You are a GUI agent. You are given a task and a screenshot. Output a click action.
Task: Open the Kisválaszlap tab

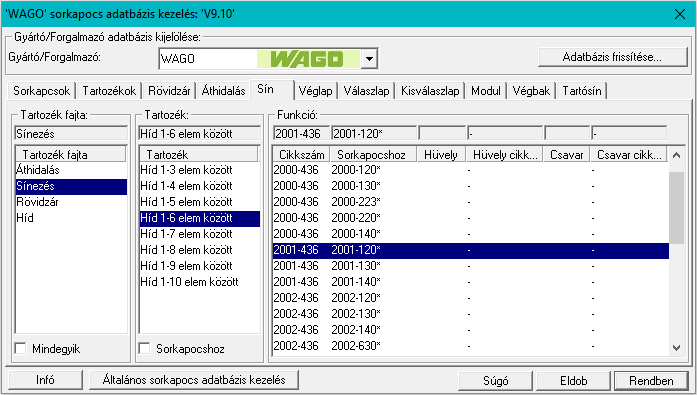[x=430, y=91]
